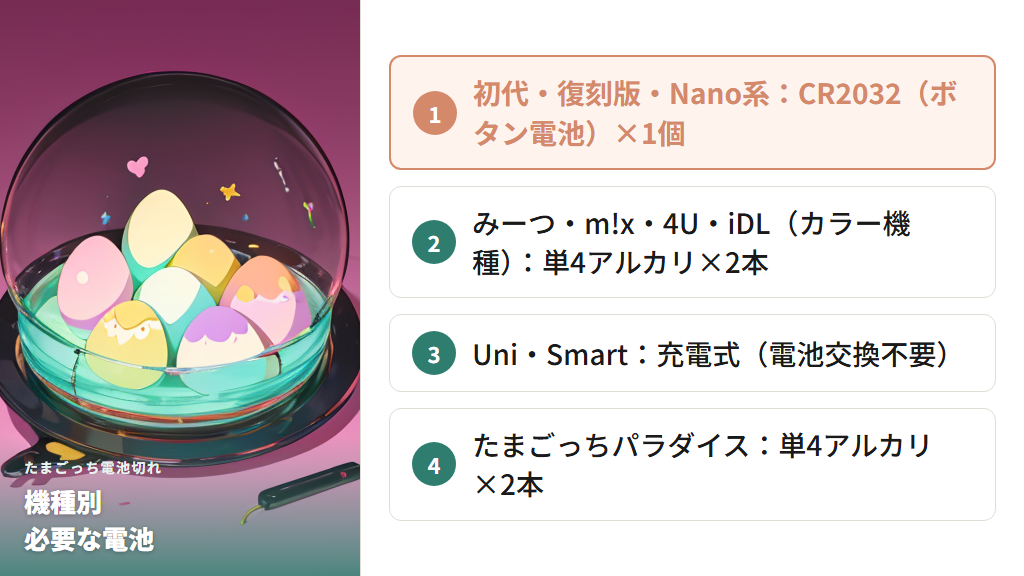
Task: Click the orange number 1 badge
Action: pos(434,114)
